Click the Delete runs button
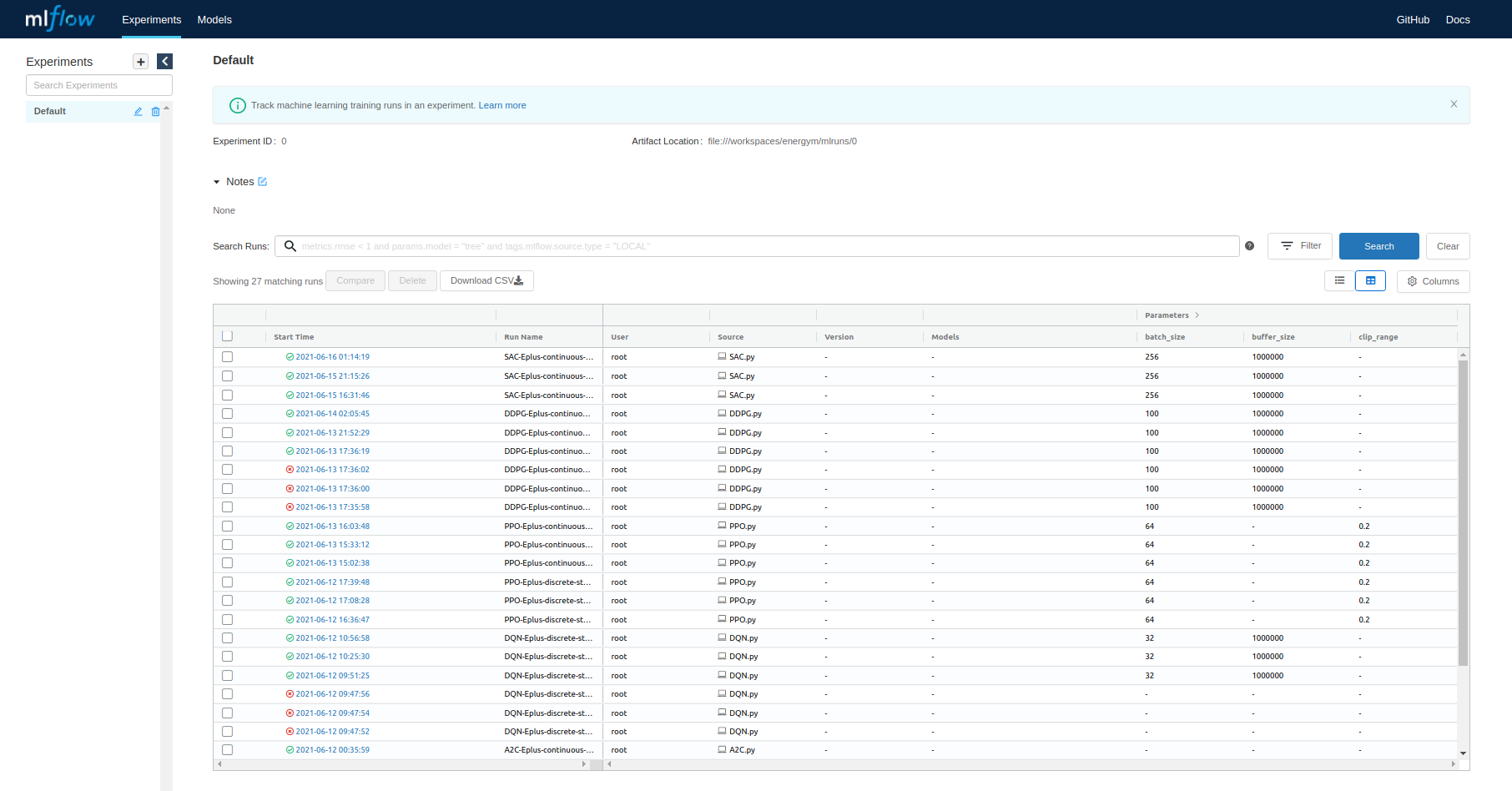Image resolution: width=1512 pixels, height=791 pixels. pos(412,281)
